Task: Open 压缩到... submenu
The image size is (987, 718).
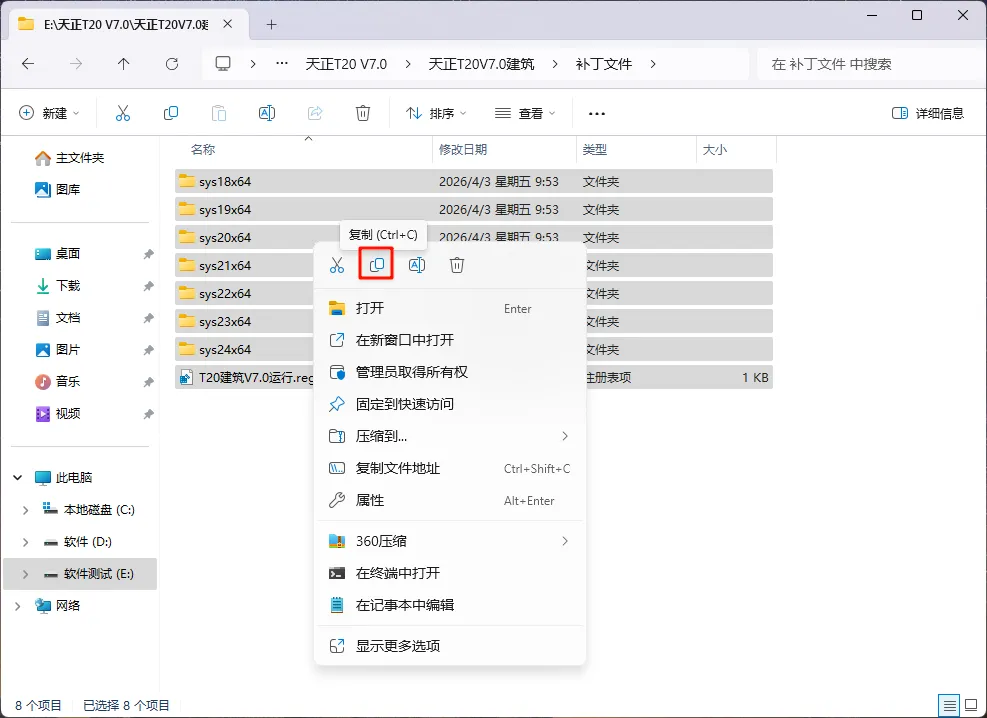Action: pos(449,436)
